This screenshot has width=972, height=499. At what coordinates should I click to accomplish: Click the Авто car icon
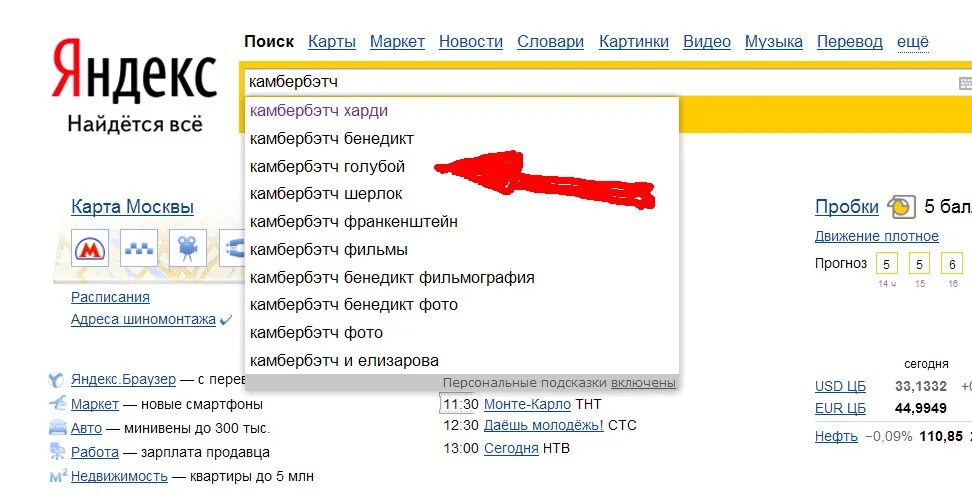(x=57, y=428)
